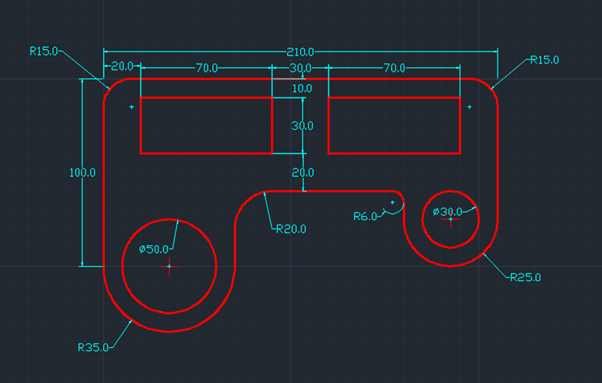Click the 10.0 vertical dimension text
Image resolution: width=602 pixels, height=383 pixels.
click(x=303, y=89)
